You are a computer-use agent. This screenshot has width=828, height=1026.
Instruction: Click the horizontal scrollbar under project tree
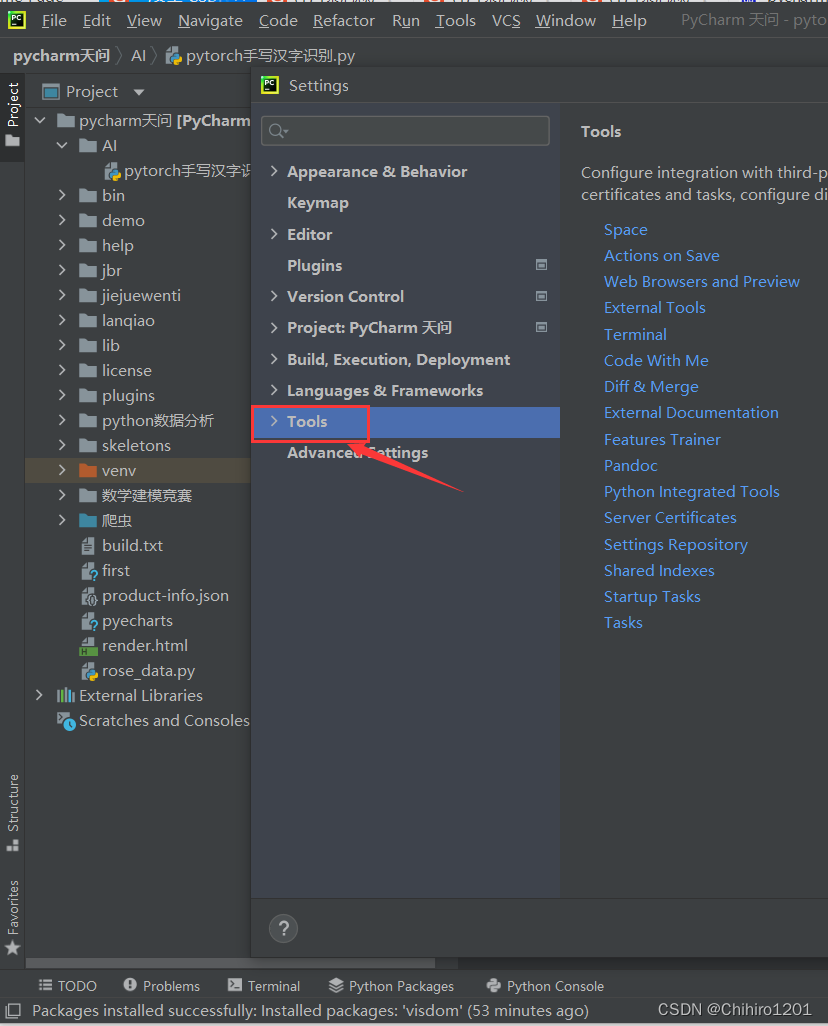(x=230, y=963)
